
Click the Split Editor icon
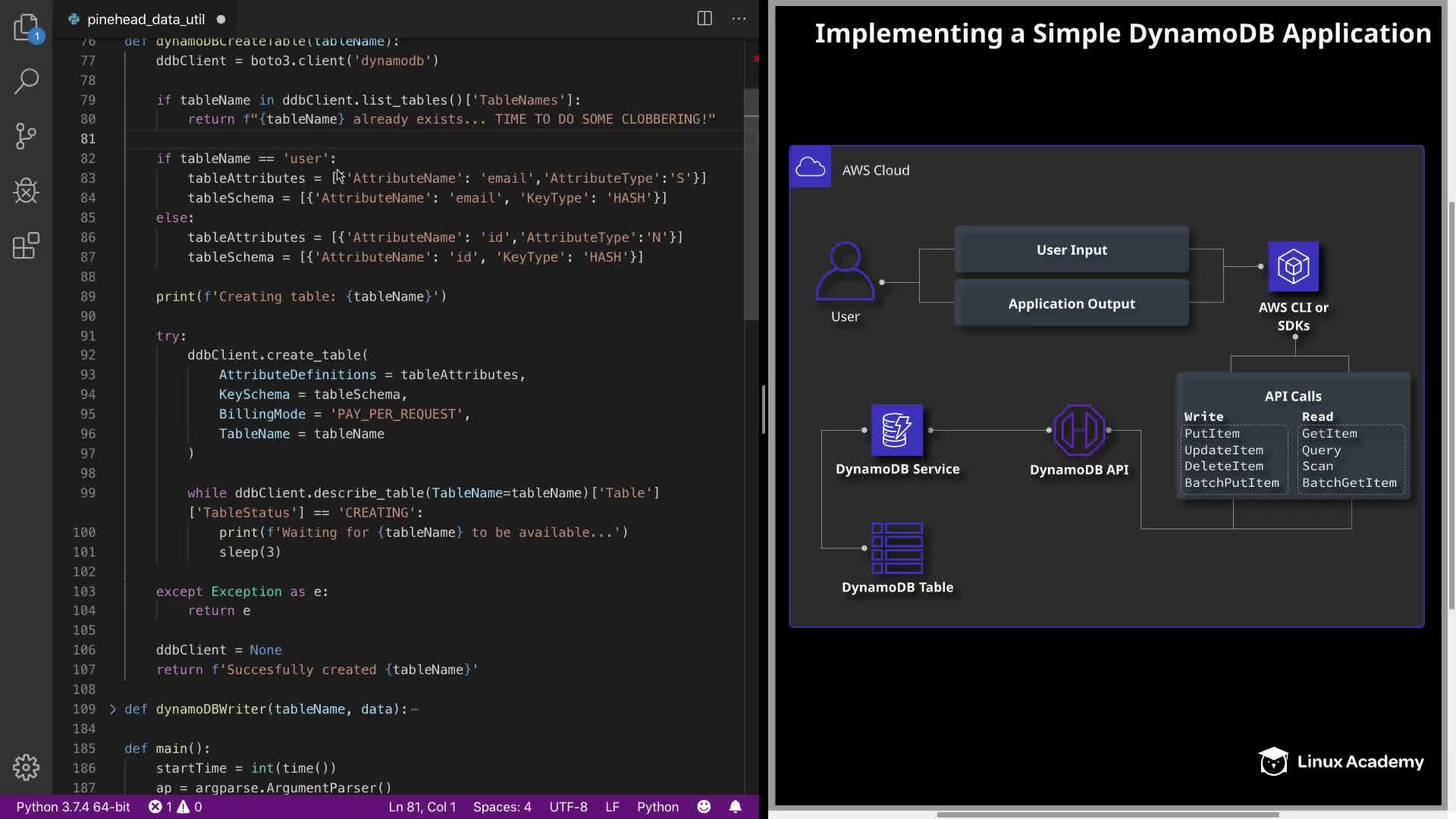pos(704,19)
